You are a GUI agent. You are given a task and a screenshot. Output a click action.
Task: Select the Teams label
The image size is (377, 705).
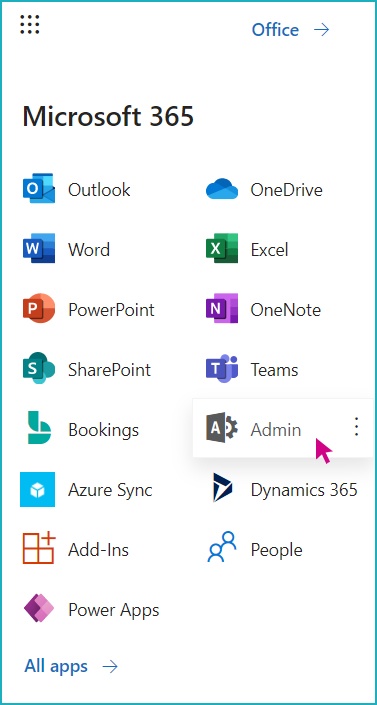tap(274, 370)
